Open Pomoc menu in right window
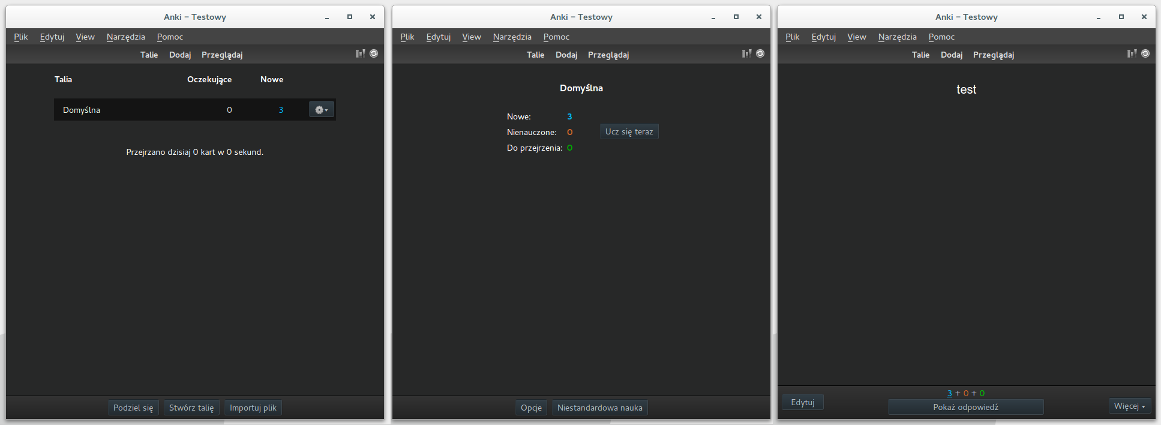 943,37
